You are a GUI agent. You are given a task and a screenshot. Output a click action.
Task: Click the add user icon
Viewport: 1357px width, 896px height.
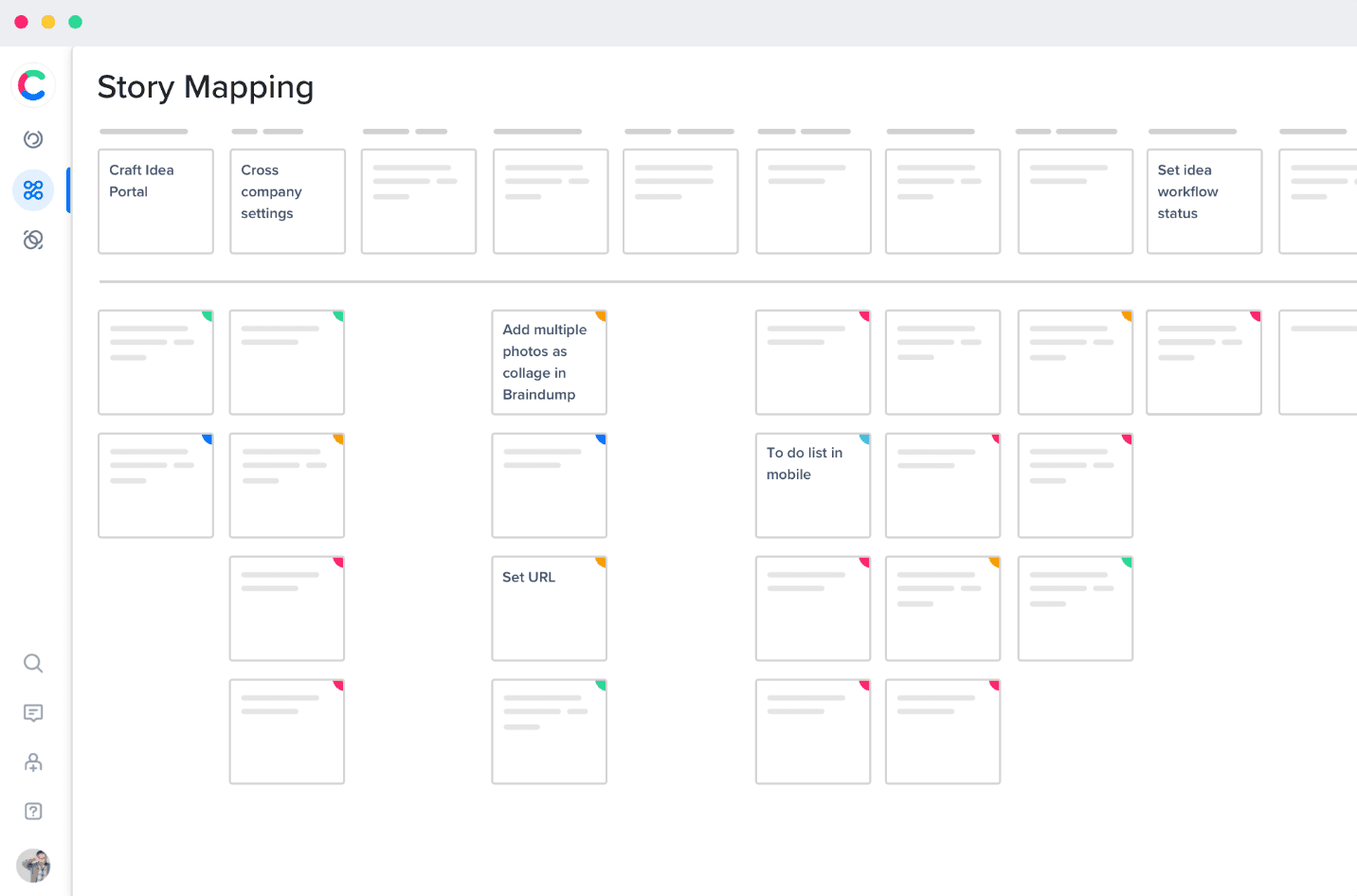click(x=33, y=762)
